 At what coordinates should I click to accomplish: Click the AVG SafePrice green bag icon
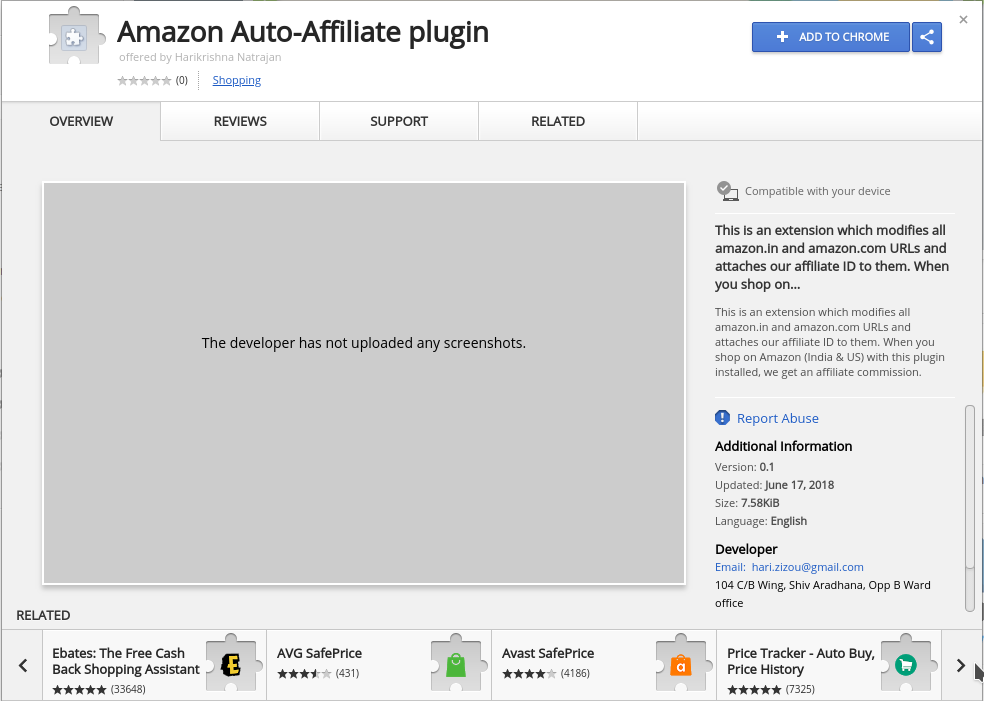click(x=456, y=664)
